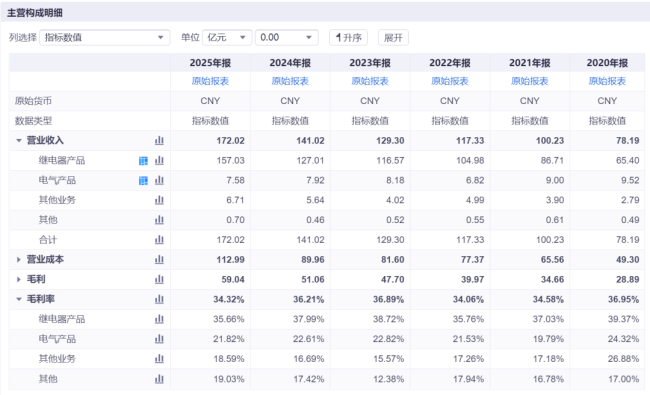Click the table detail icon beside 继电器产品
Viewport: 650px width, 395px height.
143,161
